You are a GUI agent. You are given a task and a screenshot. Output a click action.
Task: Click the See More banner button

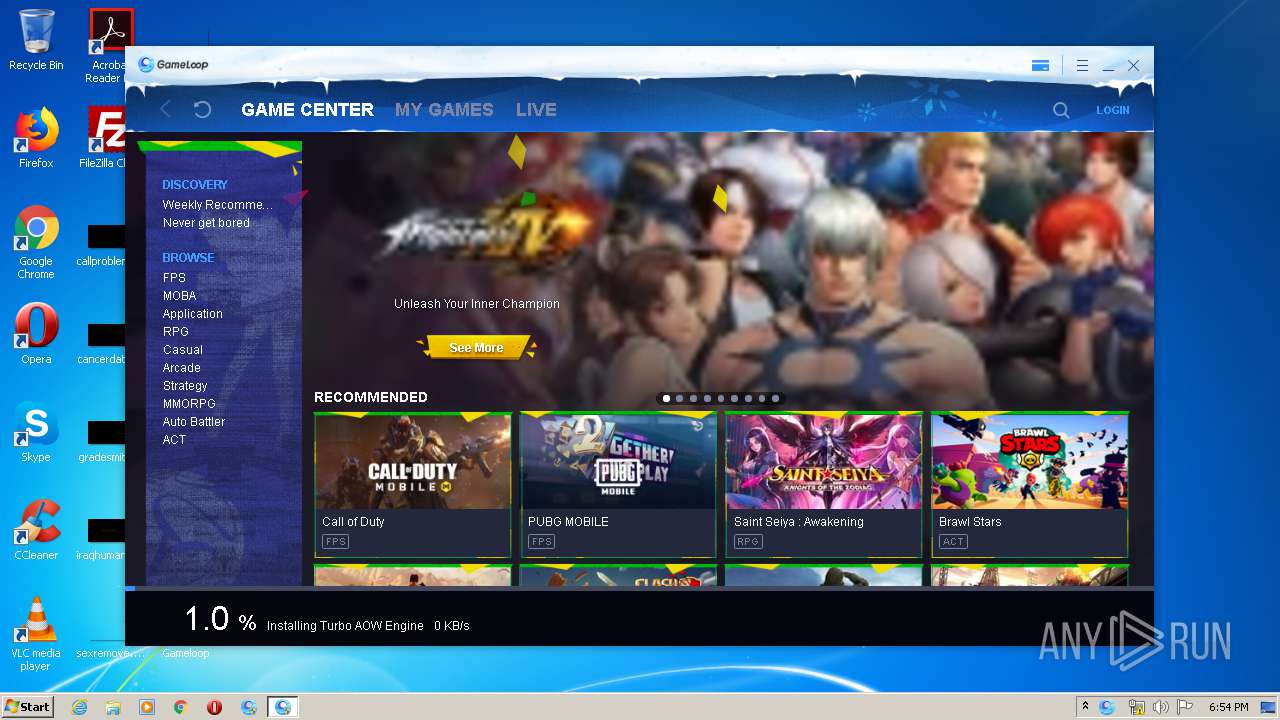[476, 348]
